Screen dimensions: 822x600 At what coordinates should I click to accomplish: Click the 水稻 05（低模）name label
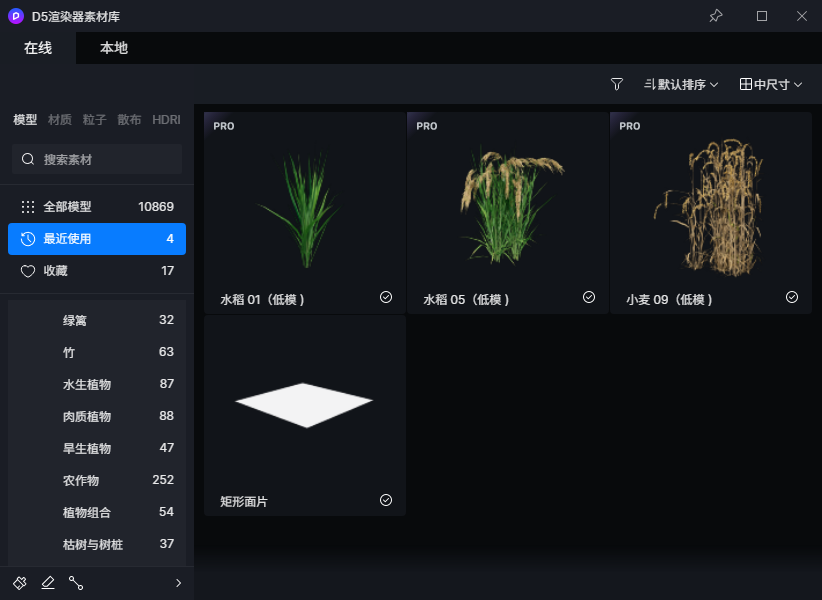[x=467, y=300]
